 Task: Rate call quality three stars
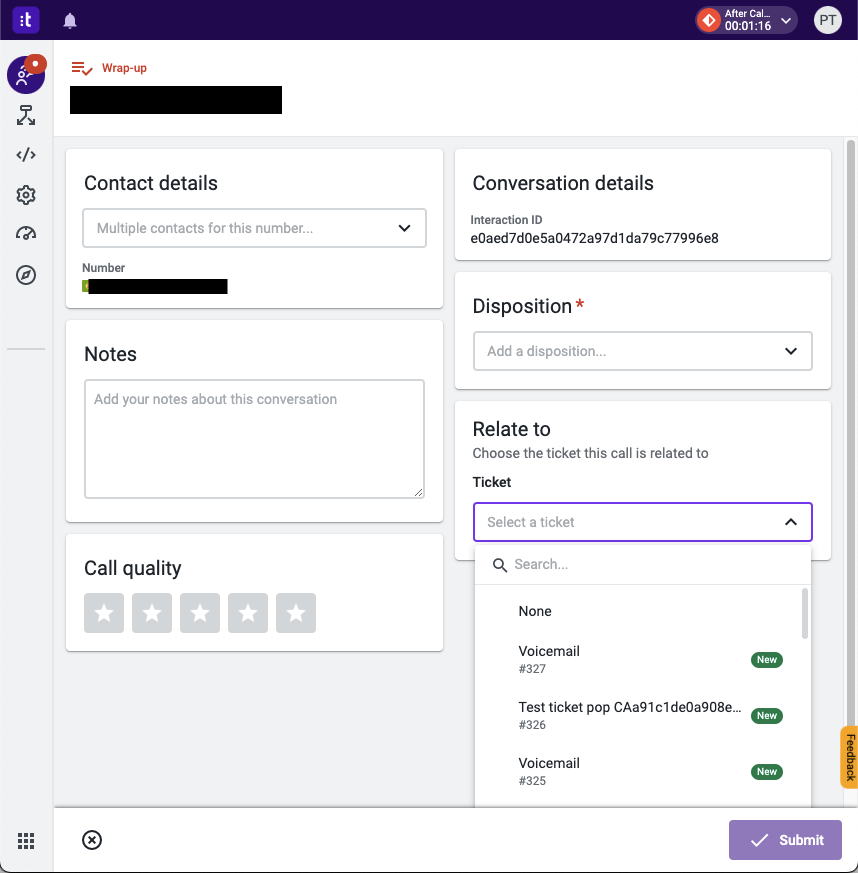pos(200,613)
